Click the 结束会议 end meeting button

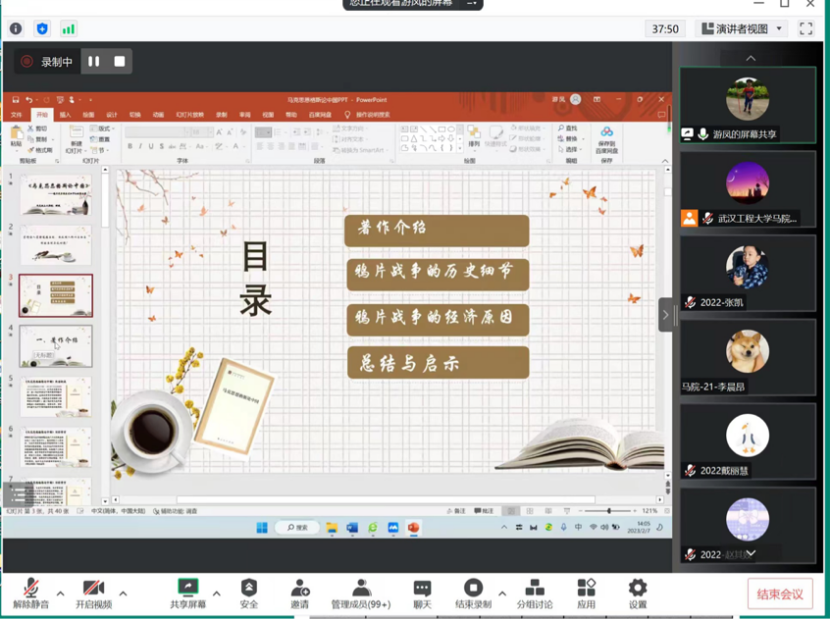point(779,594)
